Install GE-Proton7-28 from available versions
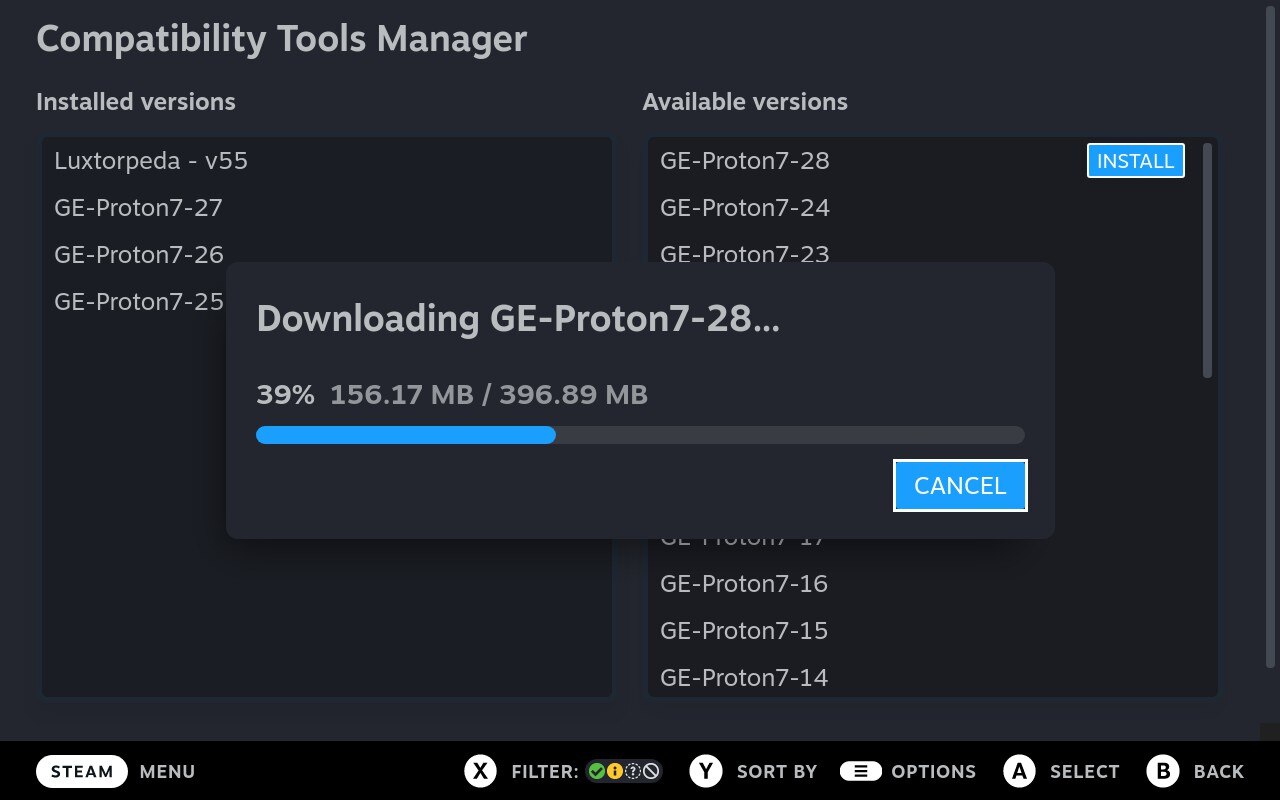The width and height of the screenshot is (1280, 800). click(x=1136, y=161)
